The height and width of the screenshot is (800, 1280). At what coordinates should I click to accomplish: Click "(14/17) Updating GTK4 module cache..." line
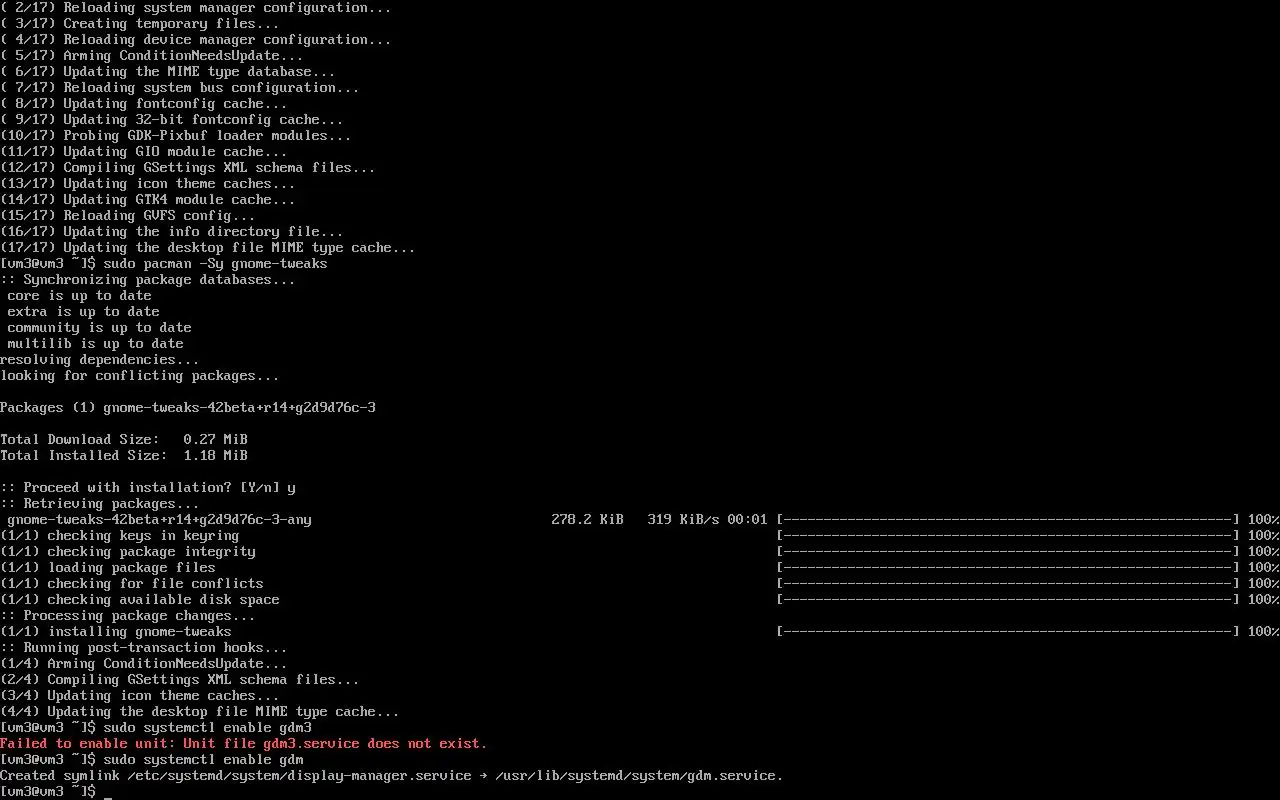148,199
